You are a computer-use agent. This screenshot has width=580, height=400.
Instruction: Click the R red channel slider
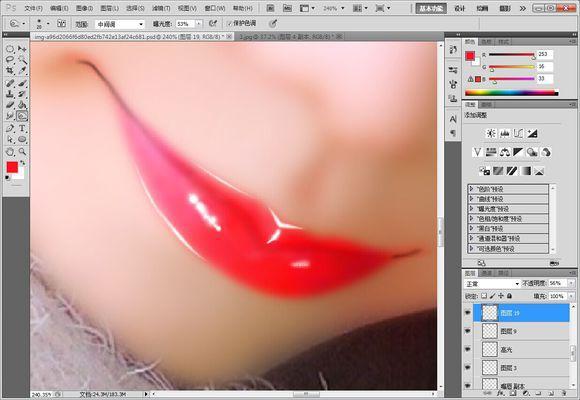512,55
